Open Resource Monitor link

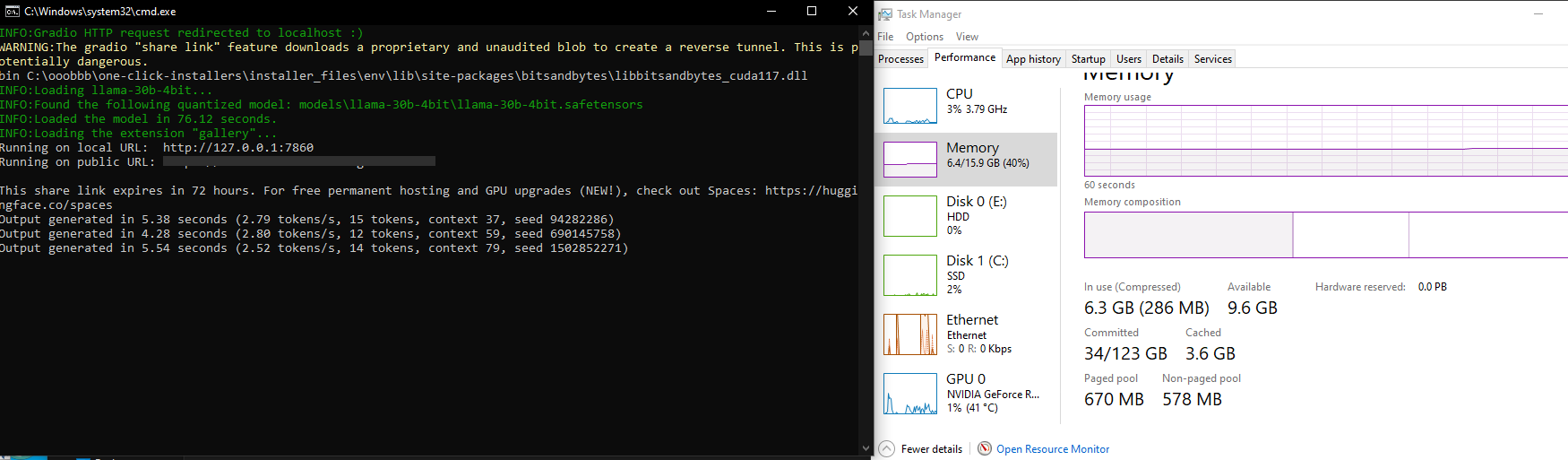1053,449
